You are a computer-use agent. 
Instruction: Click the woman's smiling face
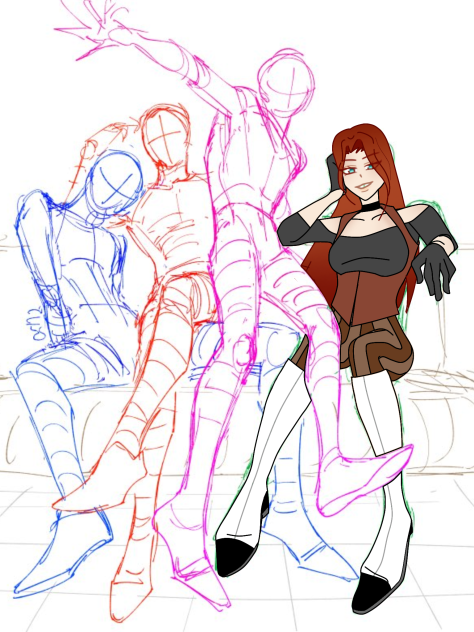[x=360, y=175]
